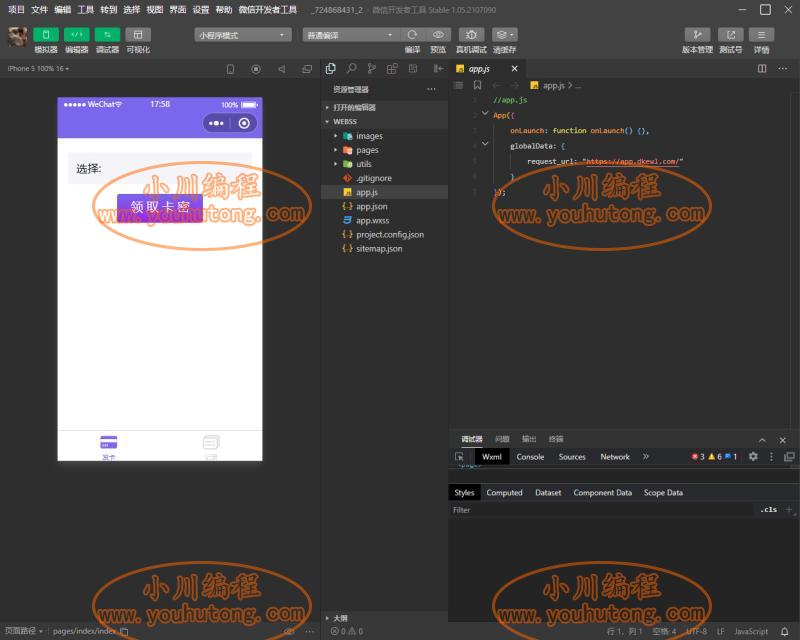Image resolution: width=800 pixels, height=640 pixels.
Task: Open the compile mode dropdown
Action: coord(350,35)
